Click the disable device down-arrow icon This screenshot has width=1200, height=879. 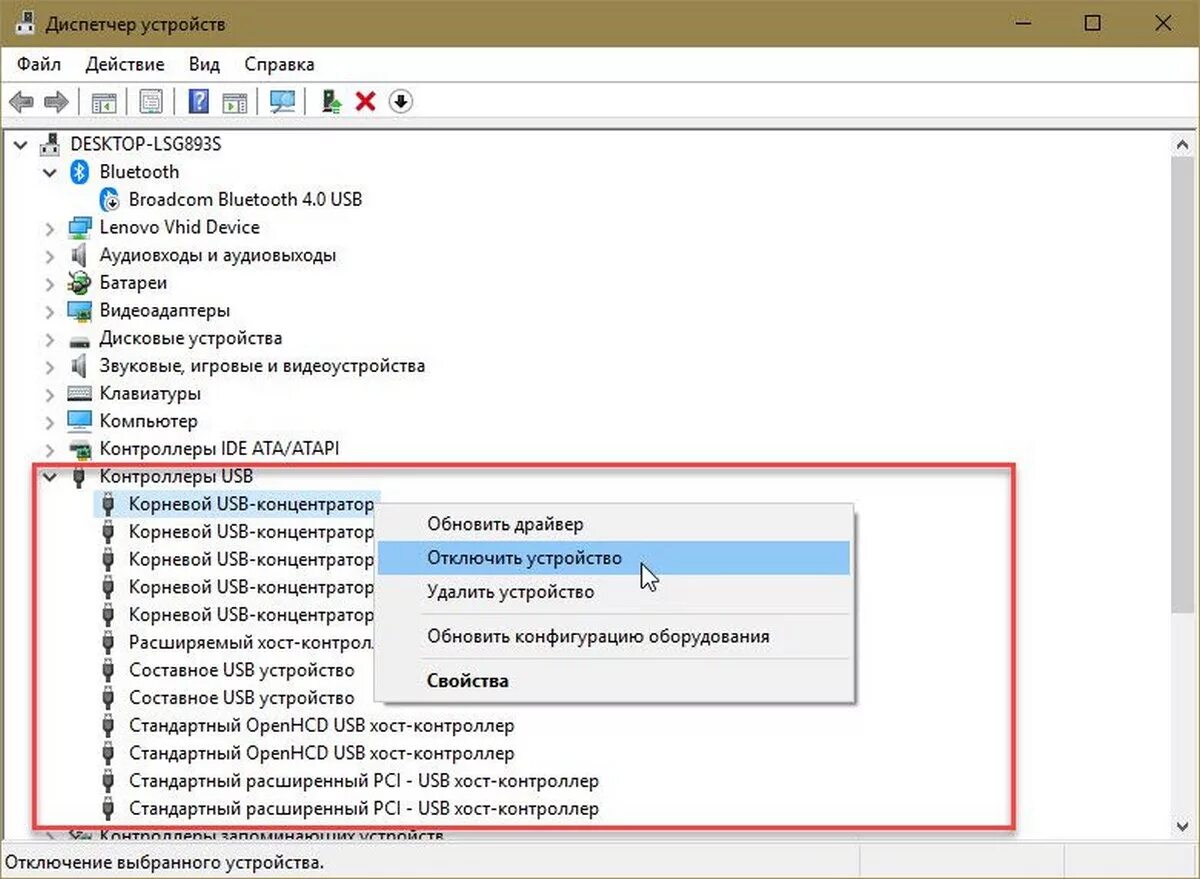point(400,101)
